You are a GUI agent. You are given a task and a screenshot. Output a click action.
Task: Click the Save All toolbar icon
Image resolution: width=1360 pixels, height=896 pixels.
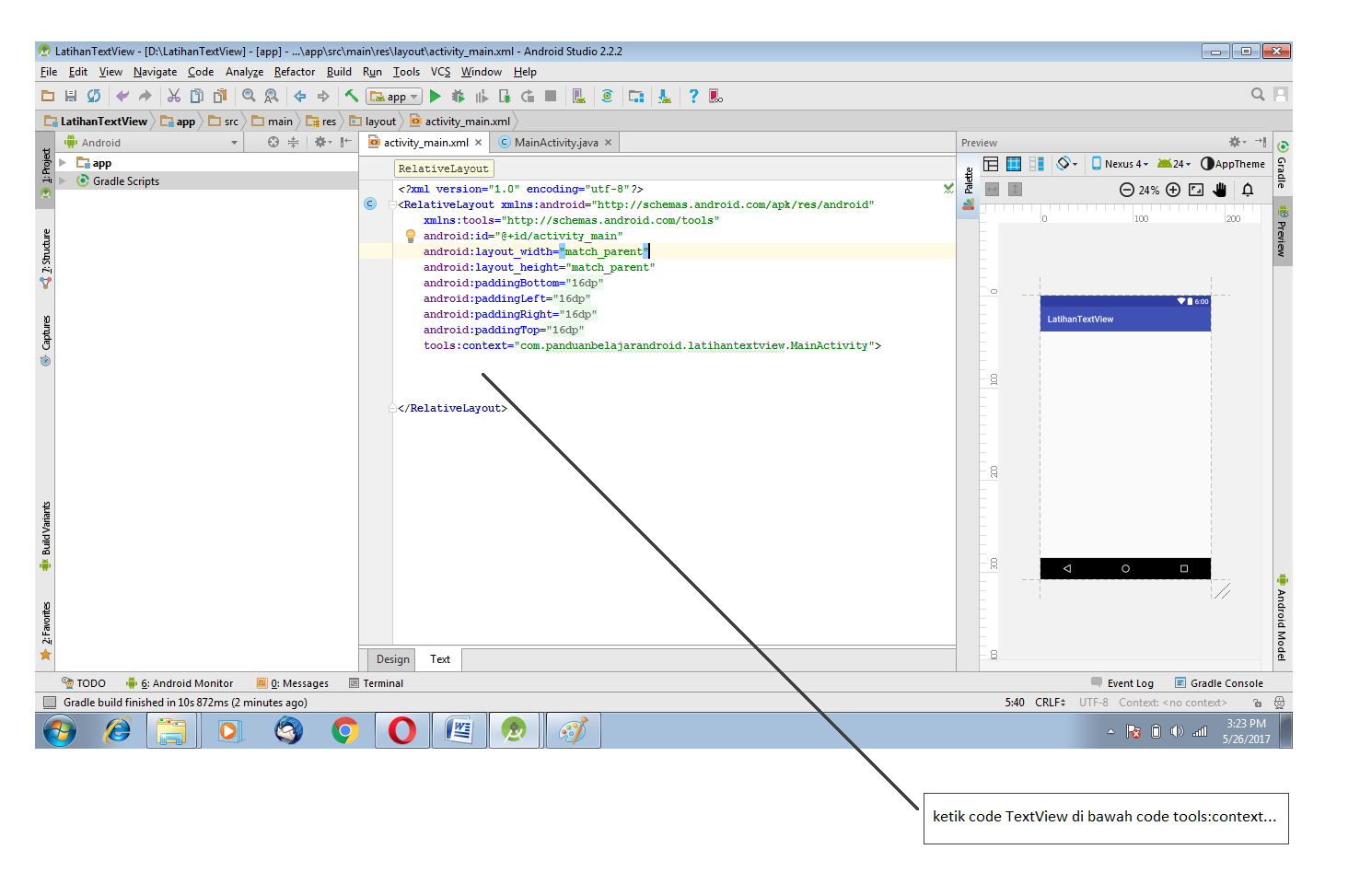[71, 96]
